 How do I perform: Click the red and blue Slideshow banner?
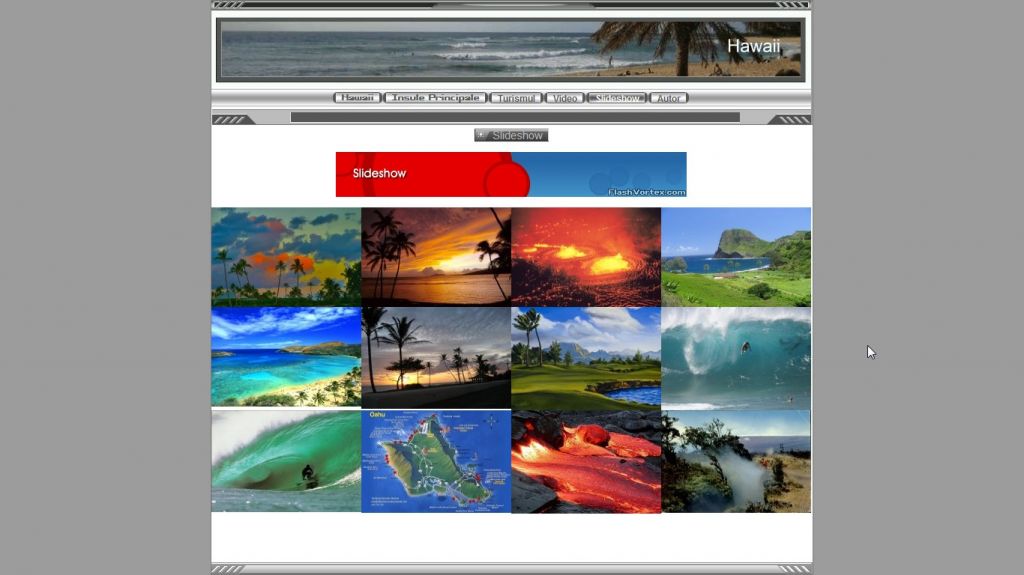511,174
